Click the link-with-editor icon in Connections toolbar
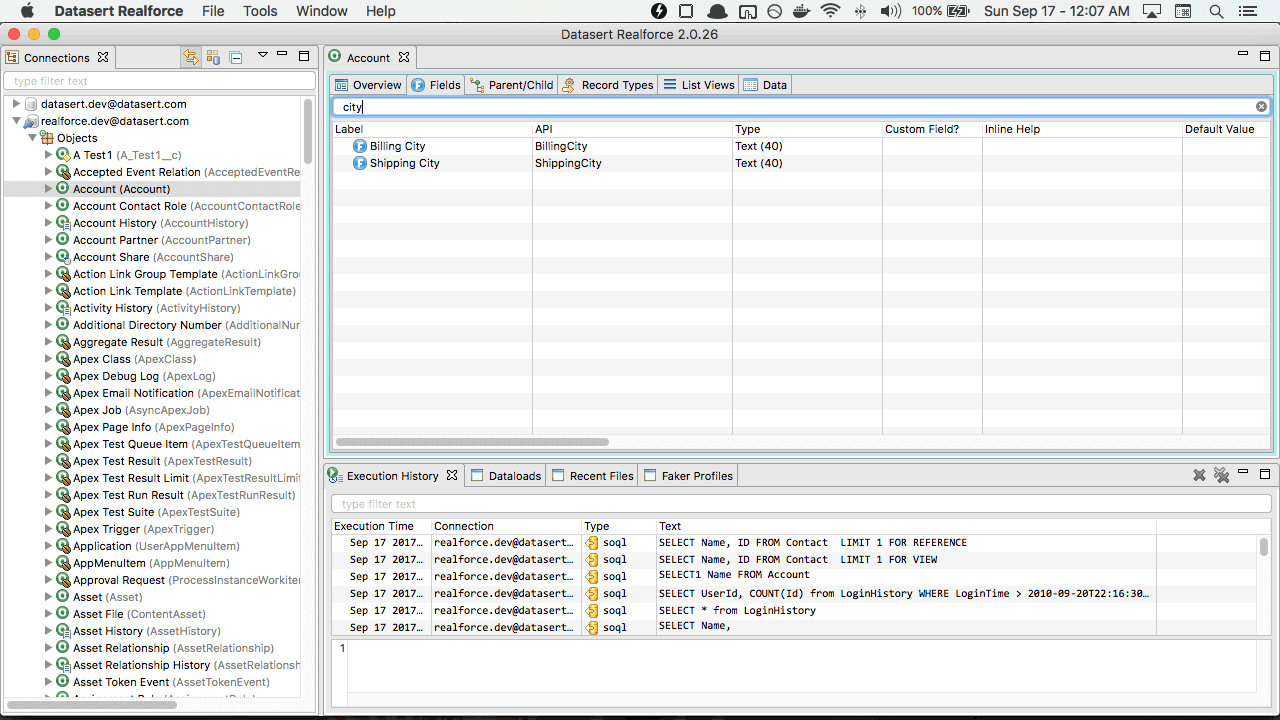 pos(190,57)
